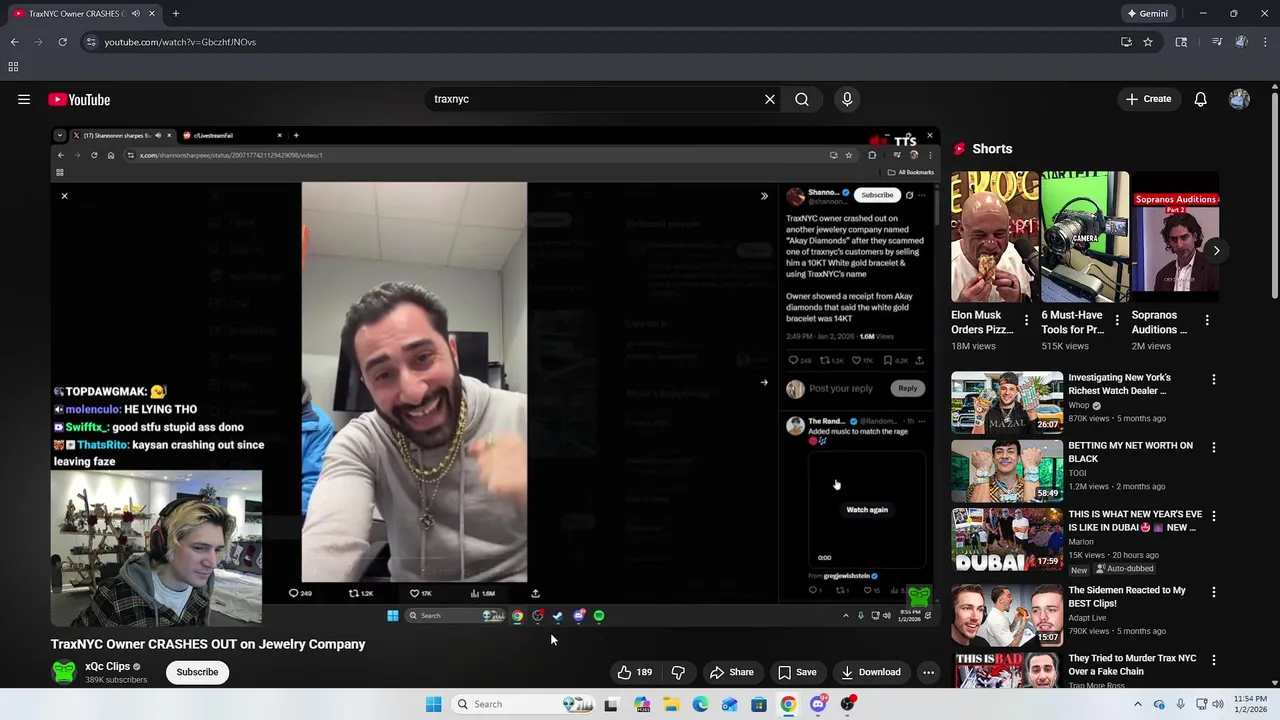Screen dimensions: 1280x720
Task: Open the 6 Must-Have Tools short
Action: [x=1085, y=237]
